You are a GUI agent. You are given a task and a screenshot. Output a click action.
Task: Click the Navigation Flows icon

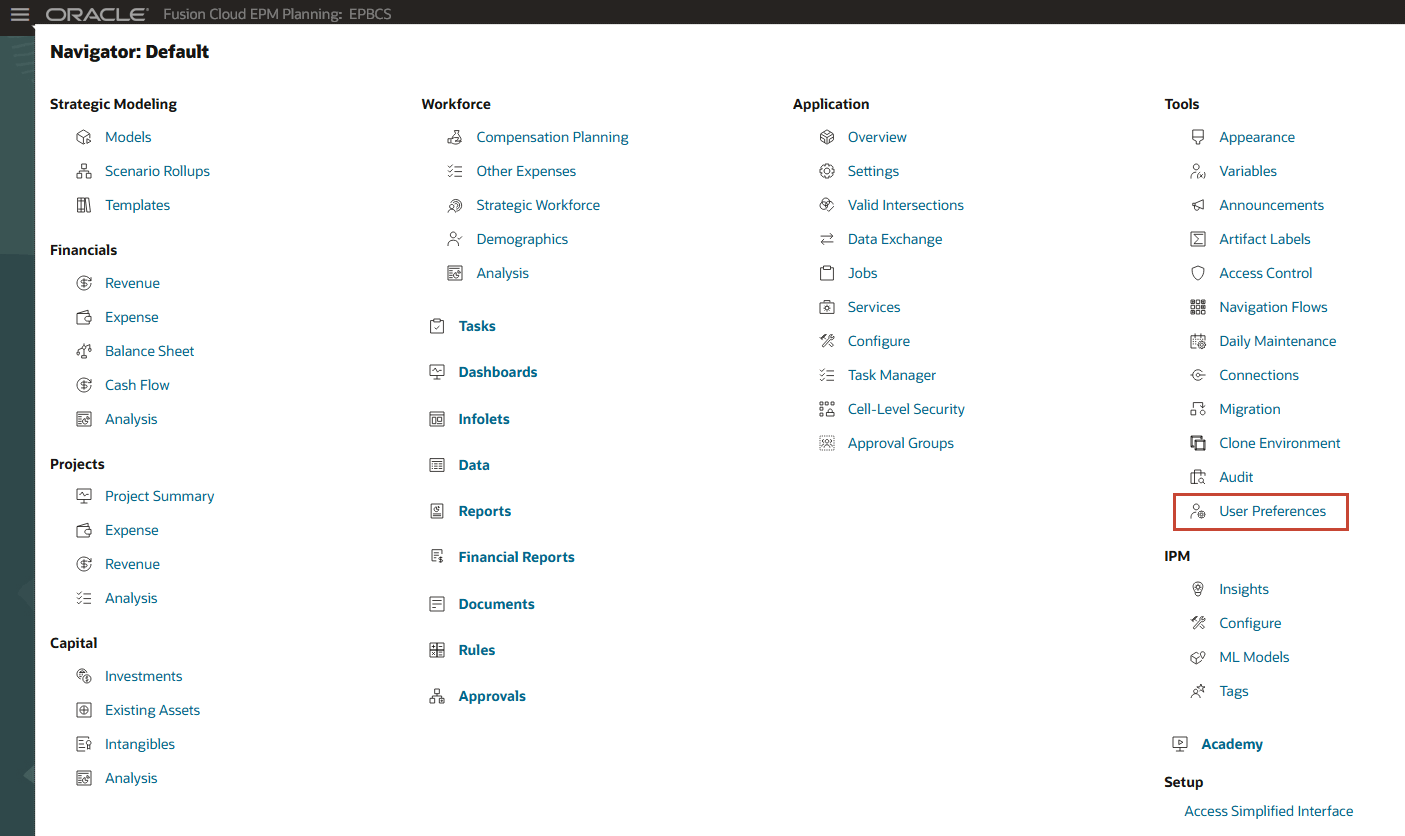[x=1197, y=307]
